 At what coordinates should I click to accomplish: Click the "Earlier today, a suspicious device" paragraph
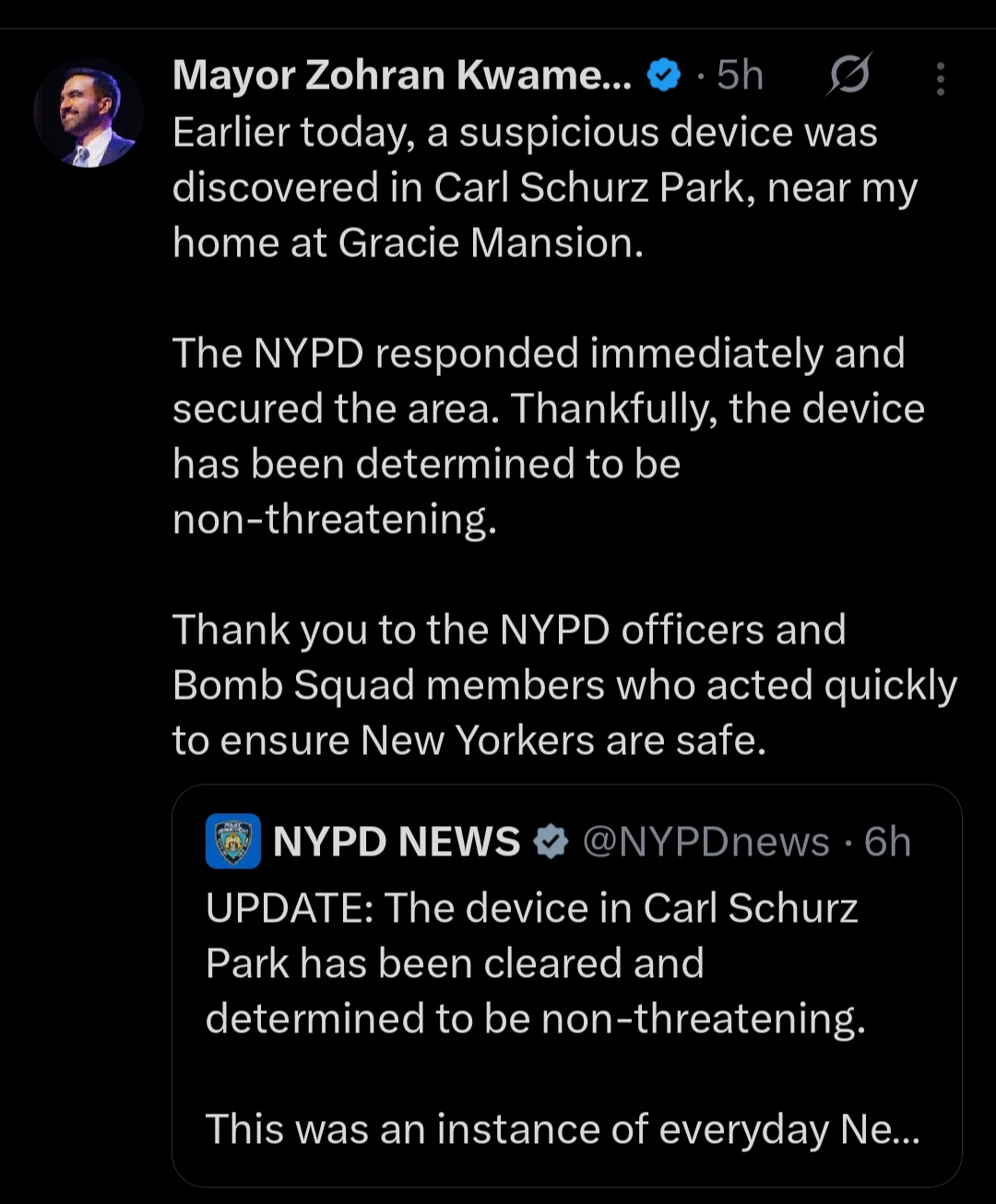click(x=524, y=133)
